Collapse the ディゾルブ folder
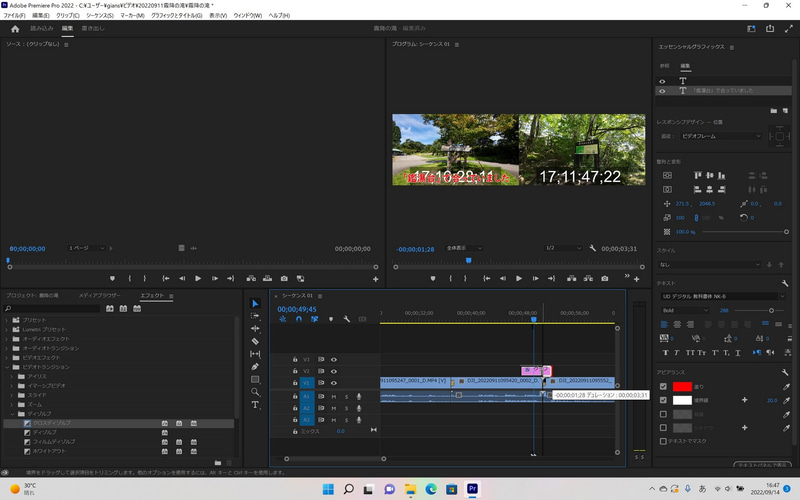The width and height of the screenshot is (800, 500). click(x=12, y=414)
